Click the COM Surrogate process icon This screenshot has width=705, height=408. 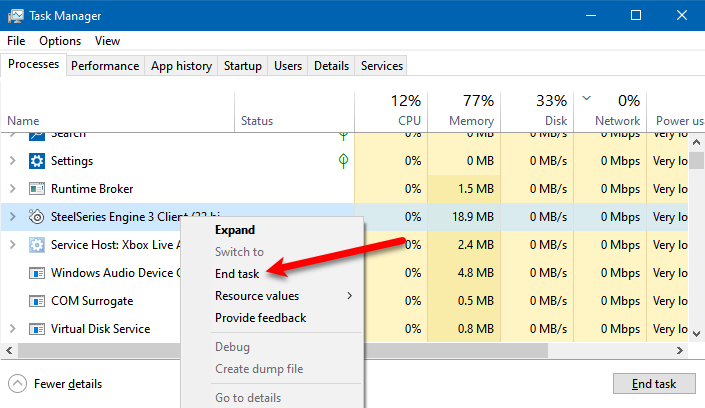point(37,301)
